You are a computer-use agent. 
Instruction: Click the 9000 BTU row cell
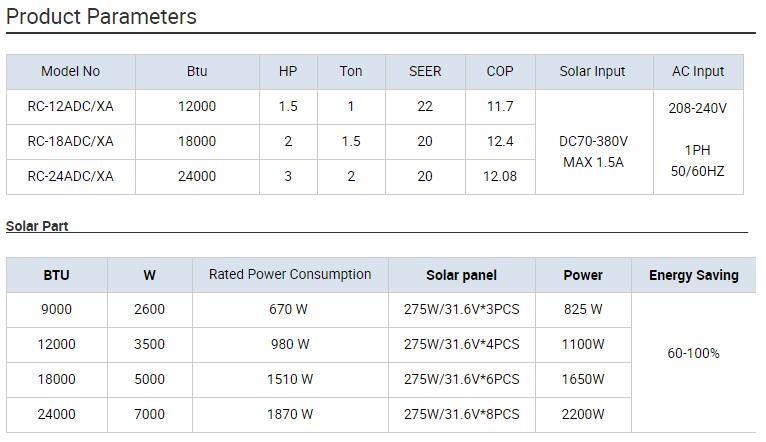[x=56, y=310]
